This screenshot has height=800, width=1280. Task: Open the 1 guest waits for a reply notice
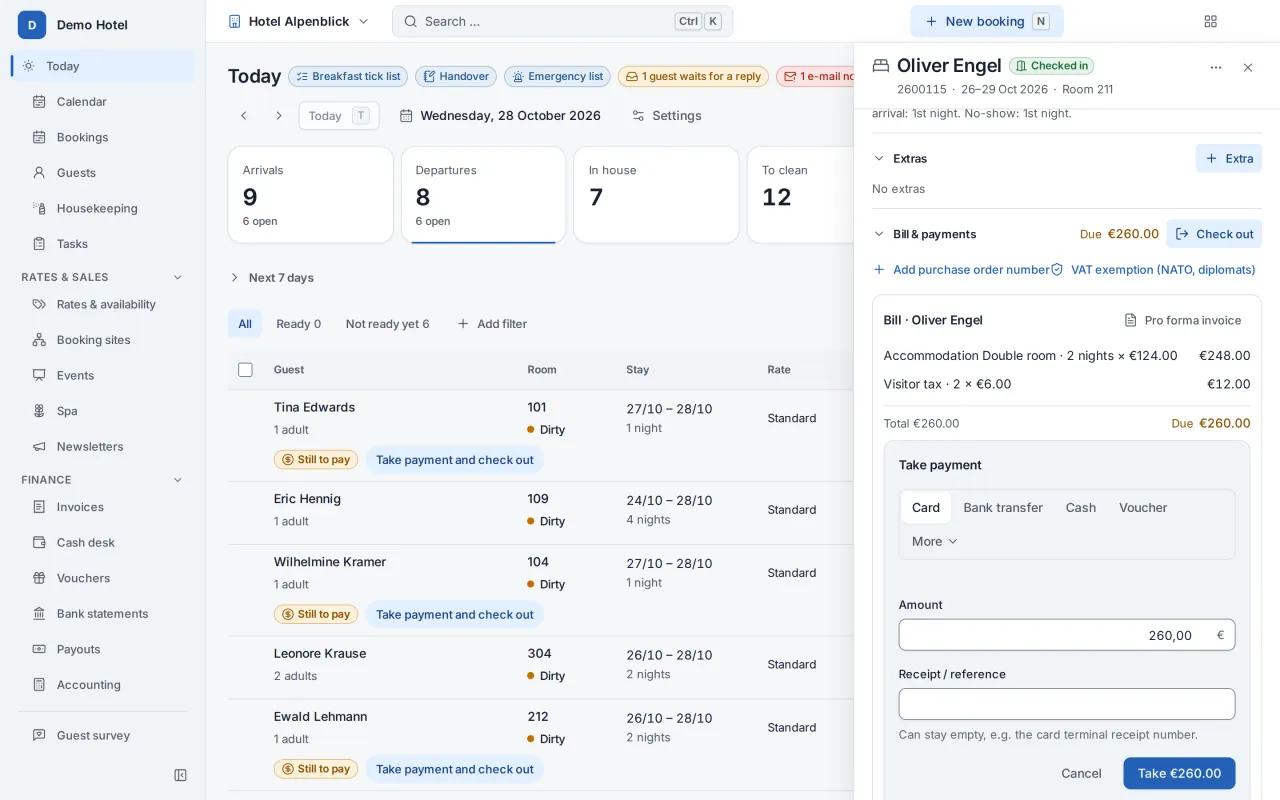coord(693,76)
